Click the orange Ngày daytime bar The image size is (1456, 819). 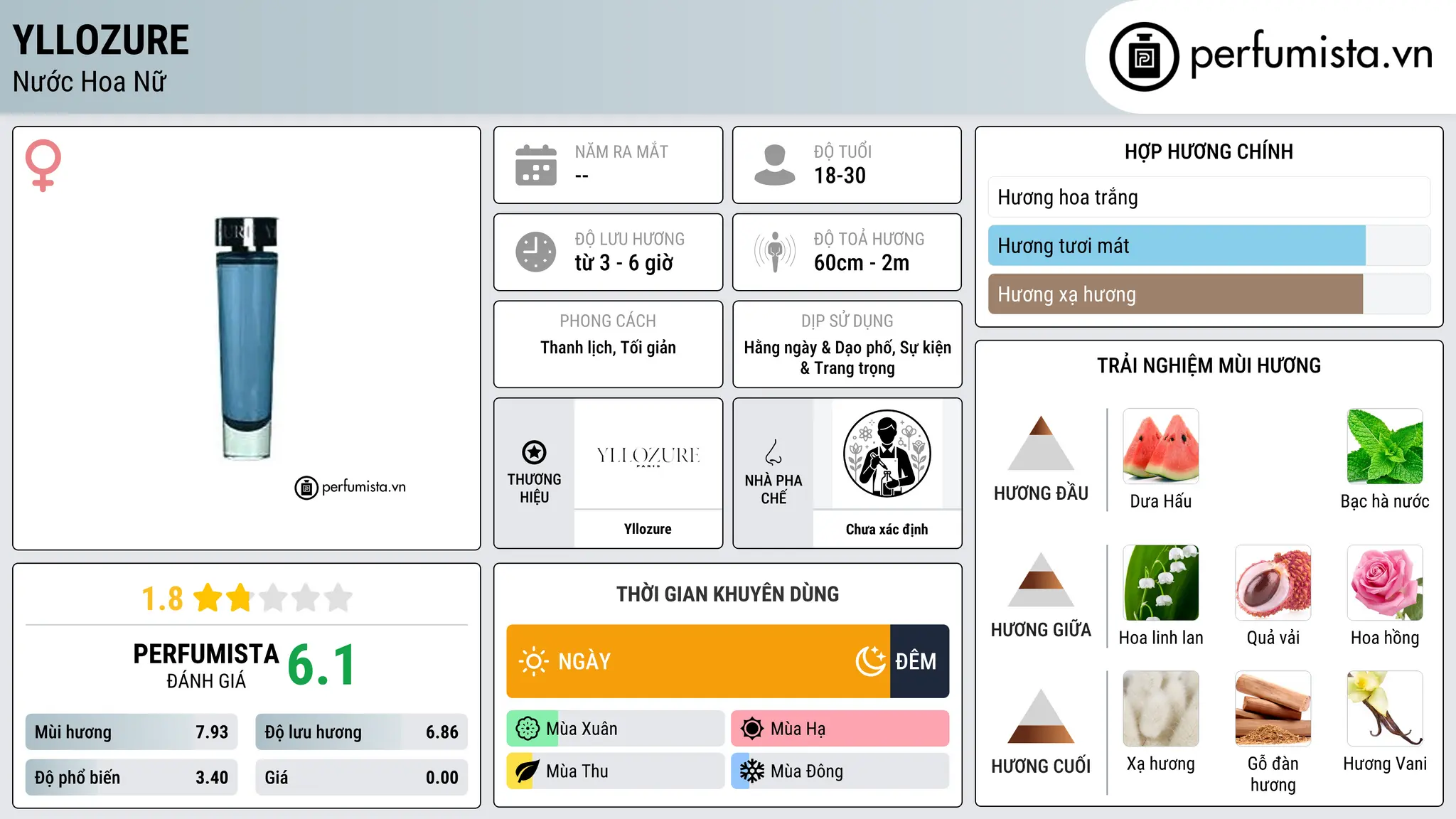coord(698,661)
